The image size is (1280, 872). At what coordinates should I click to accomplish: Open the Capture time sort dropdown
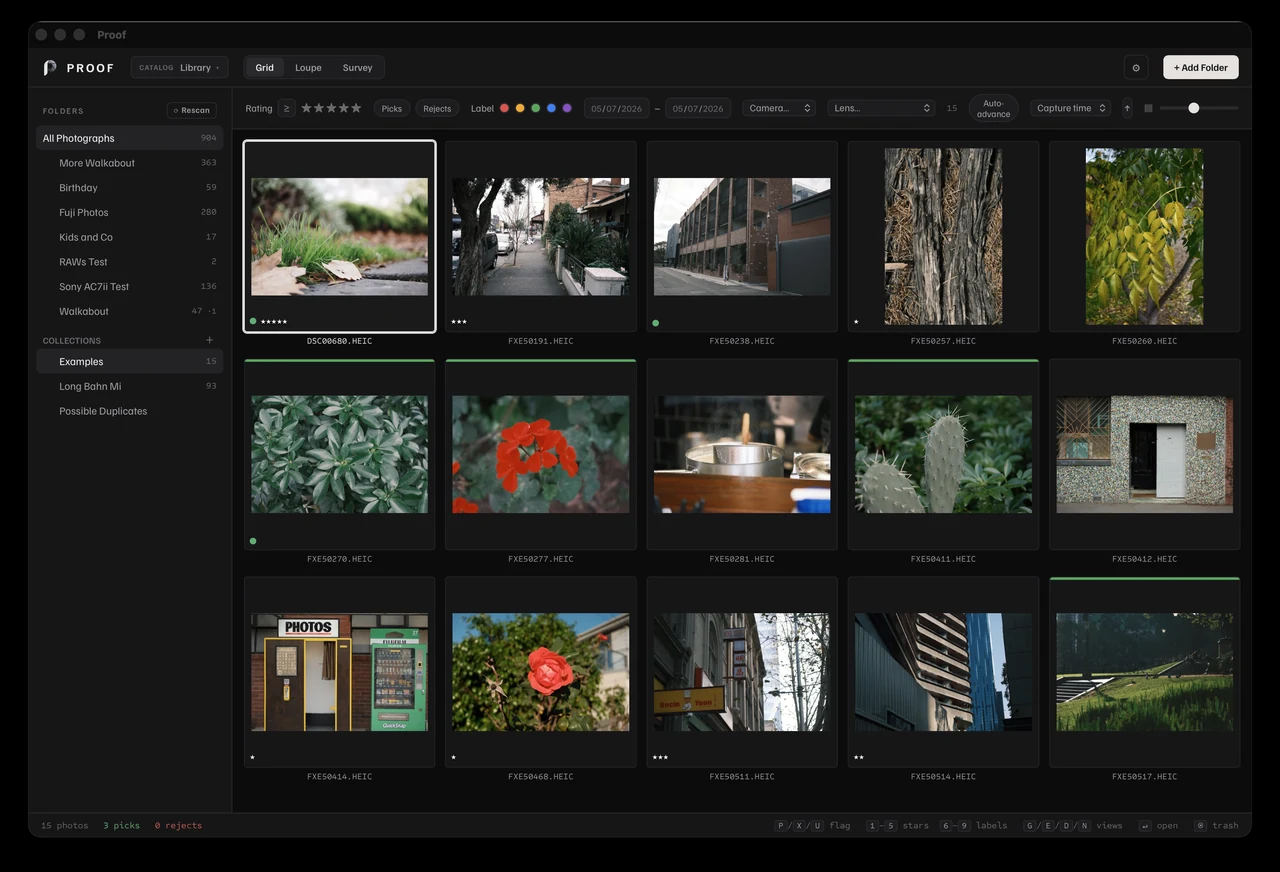tap(1071, 108)
